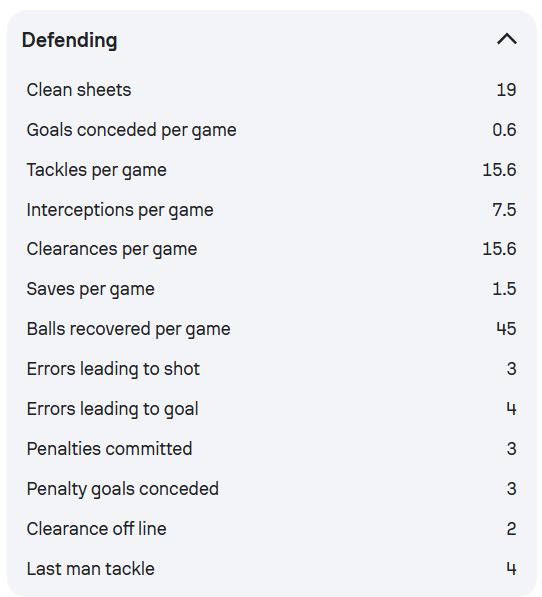Click the Saves per game label

tap(91, 289)
